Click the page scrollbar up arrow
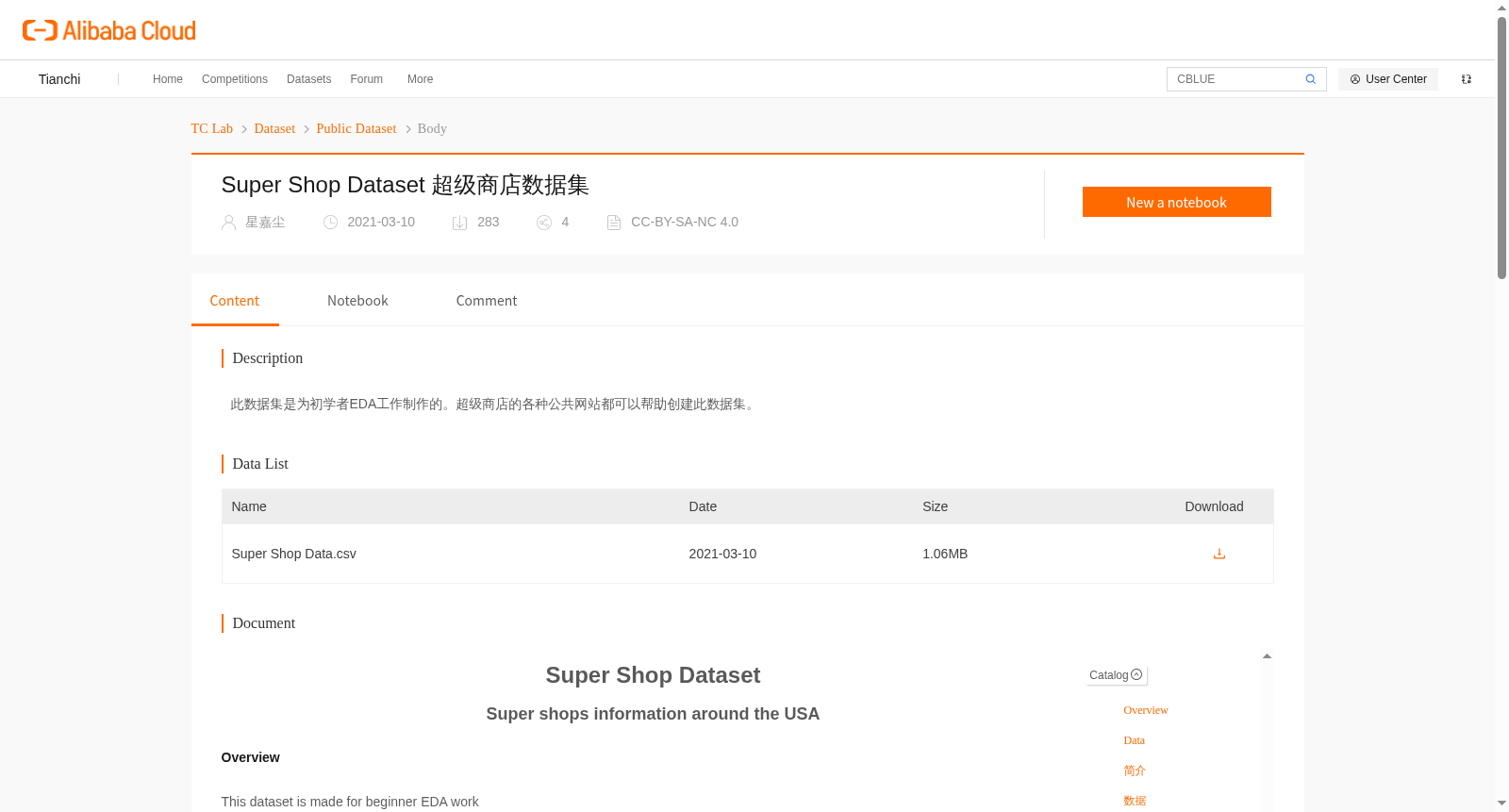The width and height of the screenshot is (1509, 812). 1501,8
